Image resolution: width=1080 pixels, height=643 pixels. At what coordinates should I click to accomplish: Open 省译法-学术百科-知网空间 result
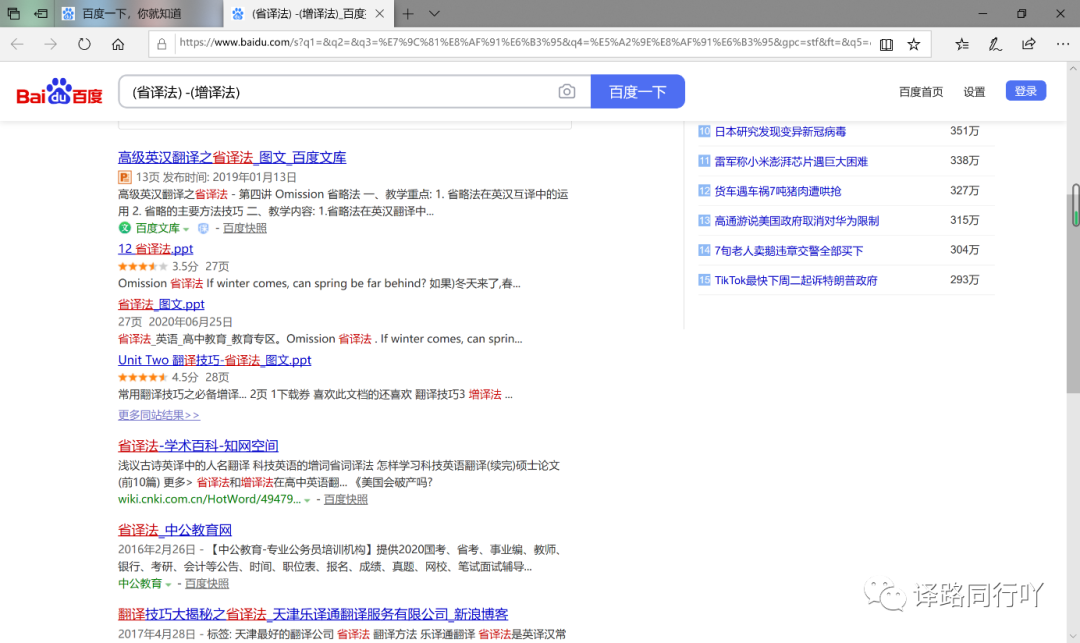[198, 446]
